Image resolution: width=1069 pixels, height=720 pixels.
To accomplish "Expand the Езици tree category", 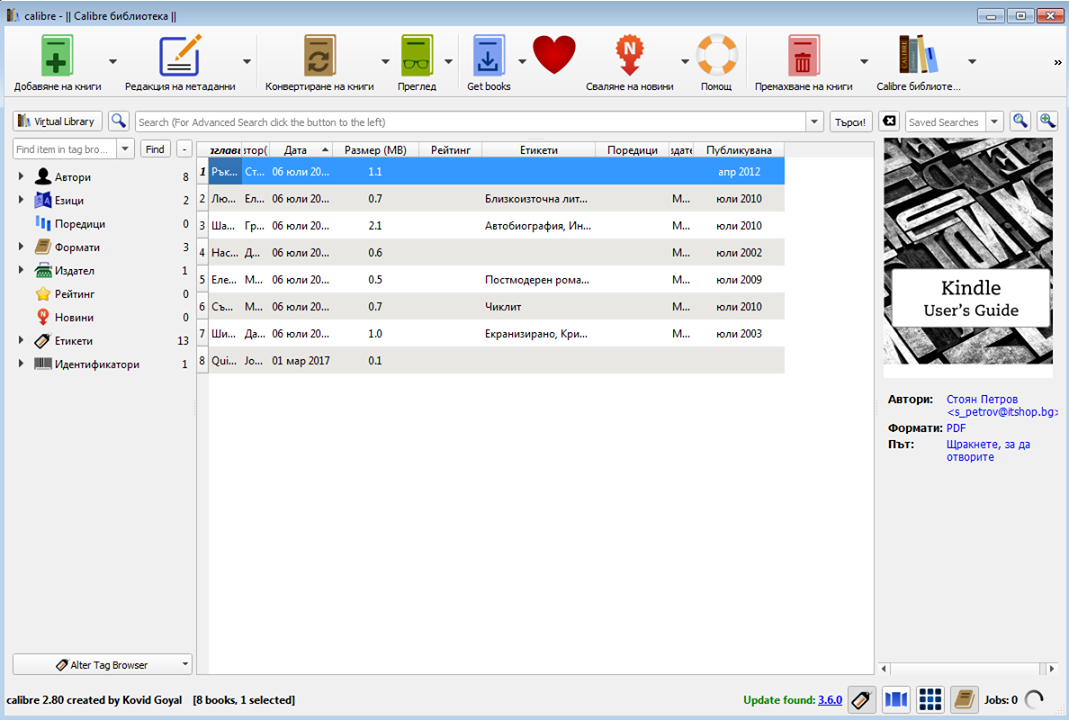I will point(21,200).
